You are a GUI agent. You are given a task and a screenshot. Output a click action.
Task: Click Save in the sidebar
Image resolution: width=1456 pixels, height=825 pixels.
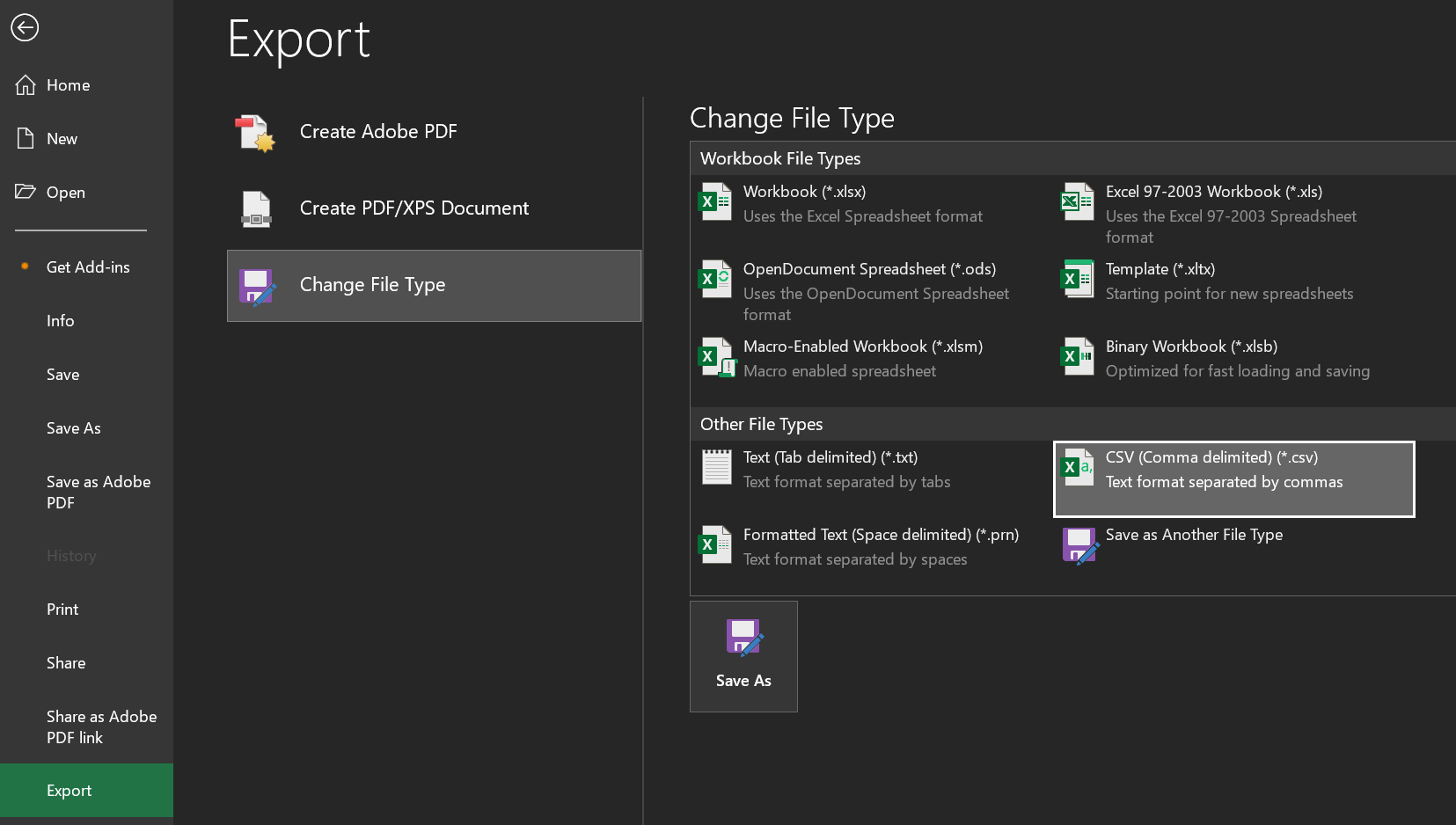[x=86, y=375]
